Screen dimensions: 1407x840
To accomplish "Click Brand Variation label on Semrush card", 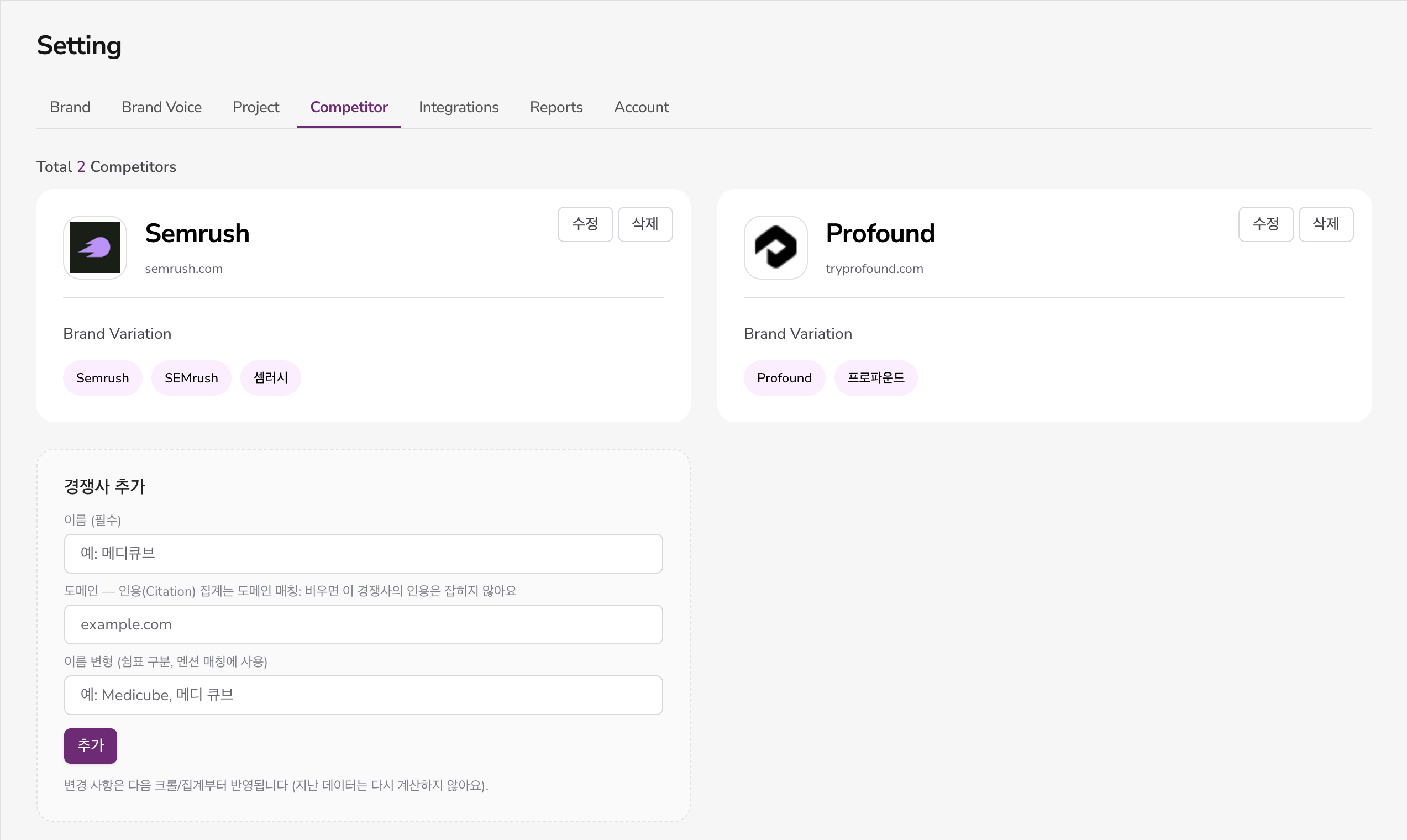I will click(117, 334).
